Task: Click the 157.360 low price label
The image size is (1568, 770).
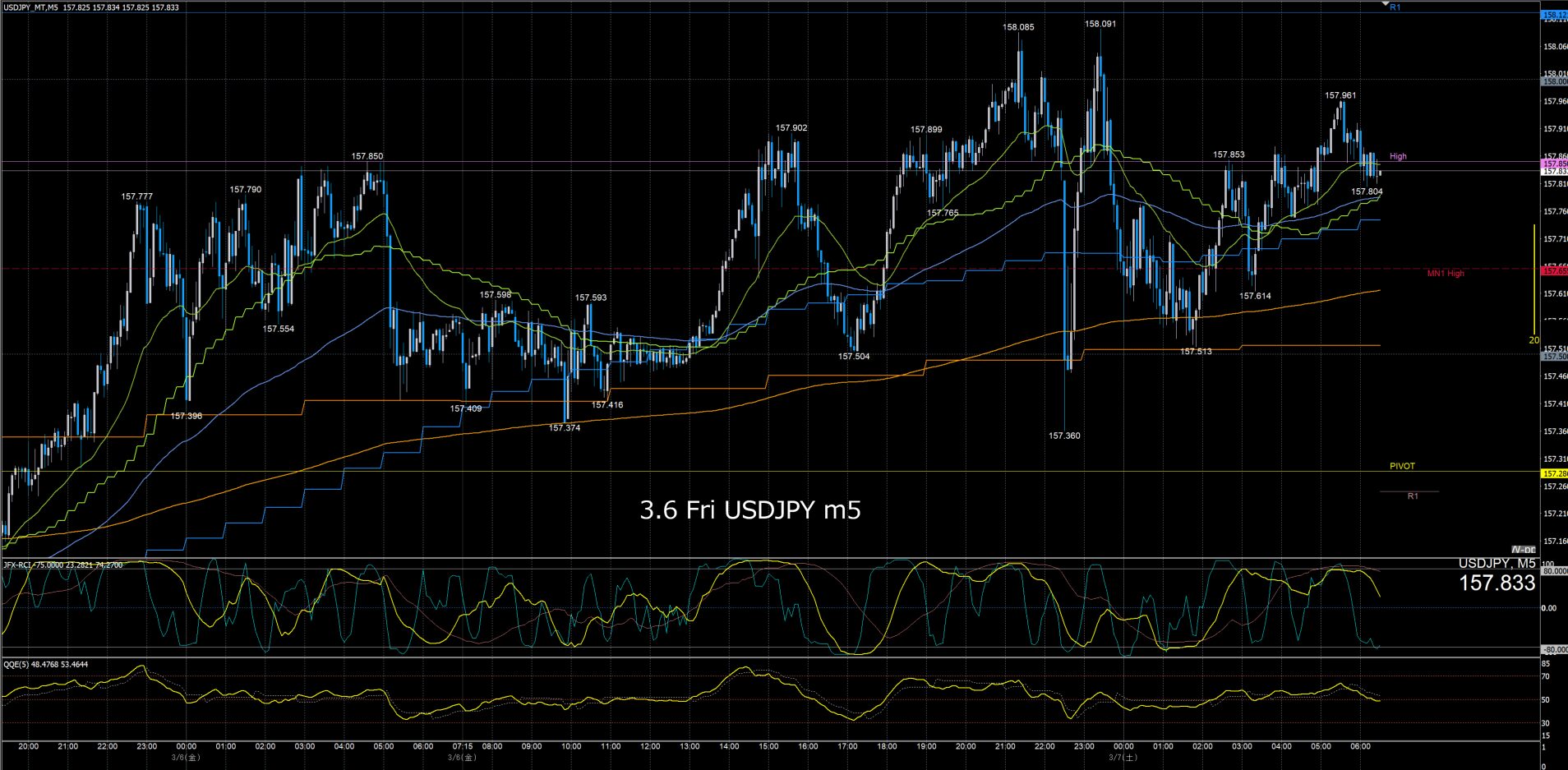Action: [x=1064, y=436]
